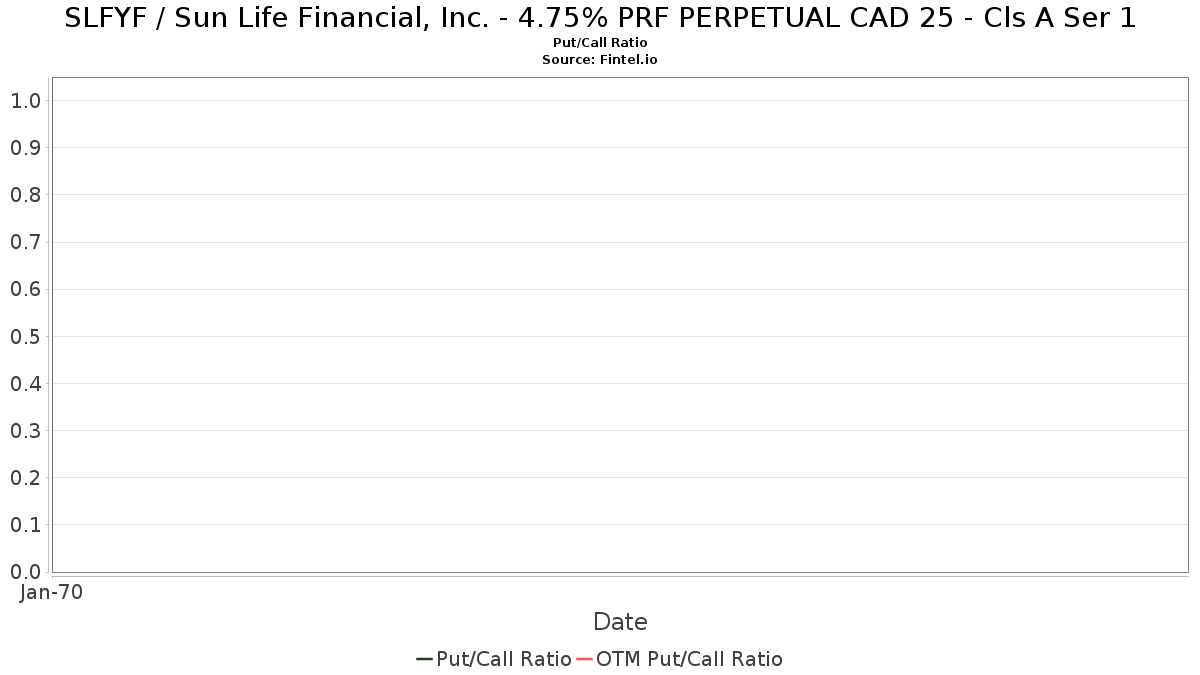The width and height of the screenshot is (1200, 675).
Task: Click the 0.2 y-axis label
Action: [25, 478]
